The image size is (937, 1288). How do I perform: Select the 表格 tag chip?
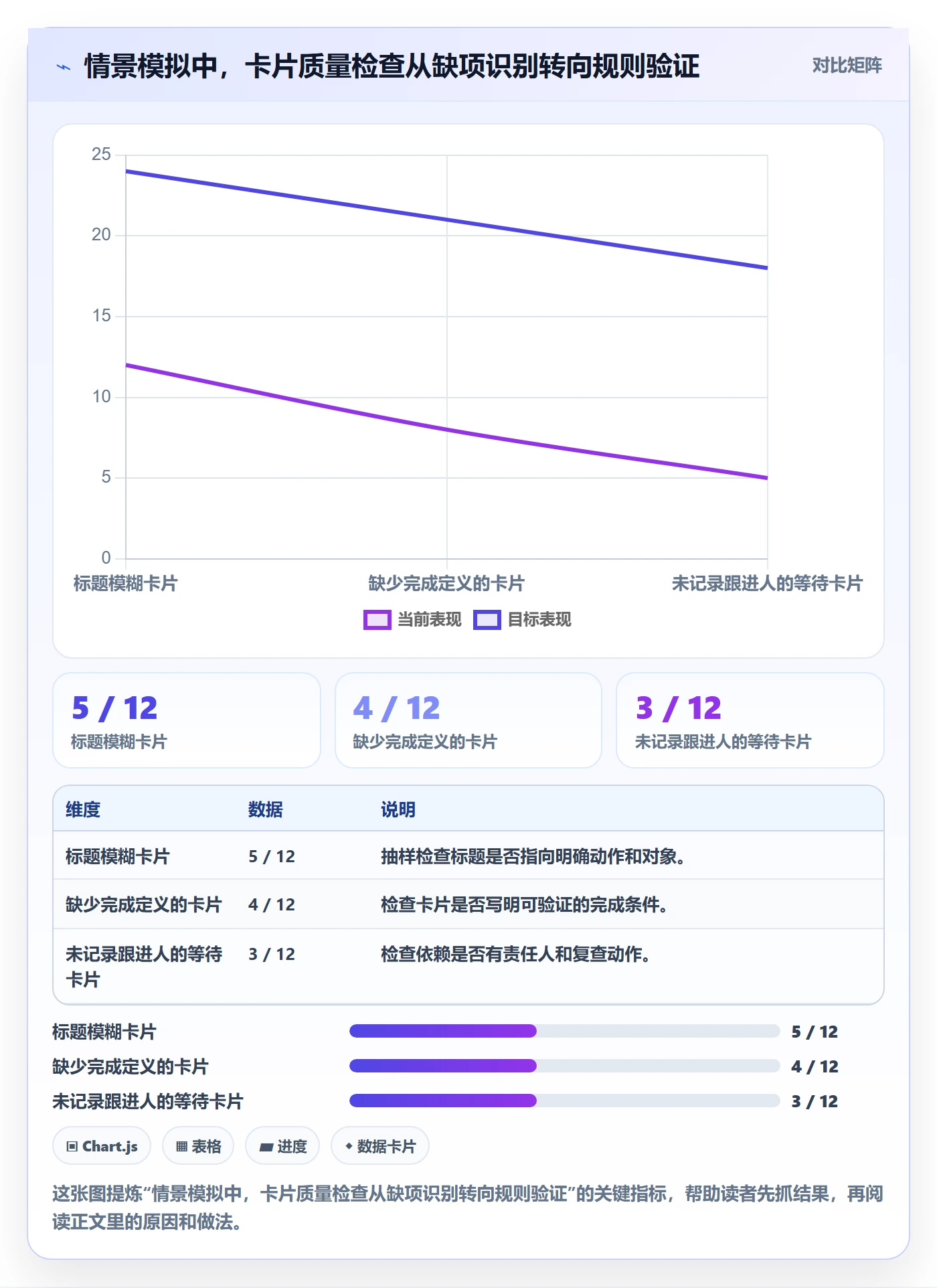coord(198,1146)
